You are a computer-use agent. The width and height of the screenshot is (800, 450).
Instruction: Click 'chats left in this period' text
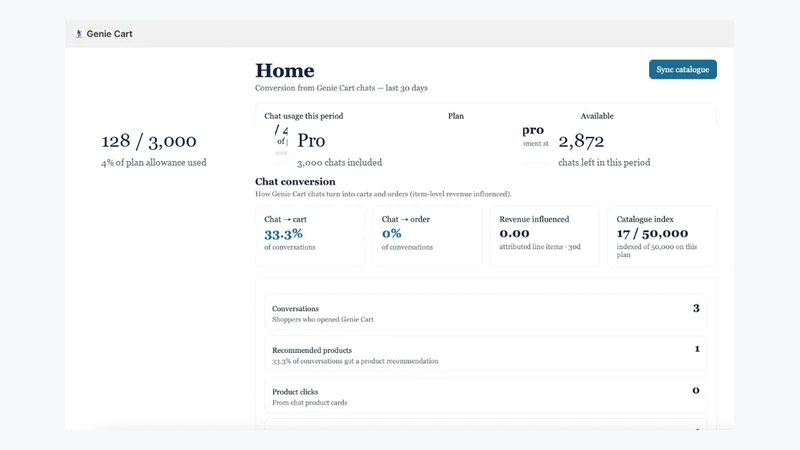pos(604,162)
